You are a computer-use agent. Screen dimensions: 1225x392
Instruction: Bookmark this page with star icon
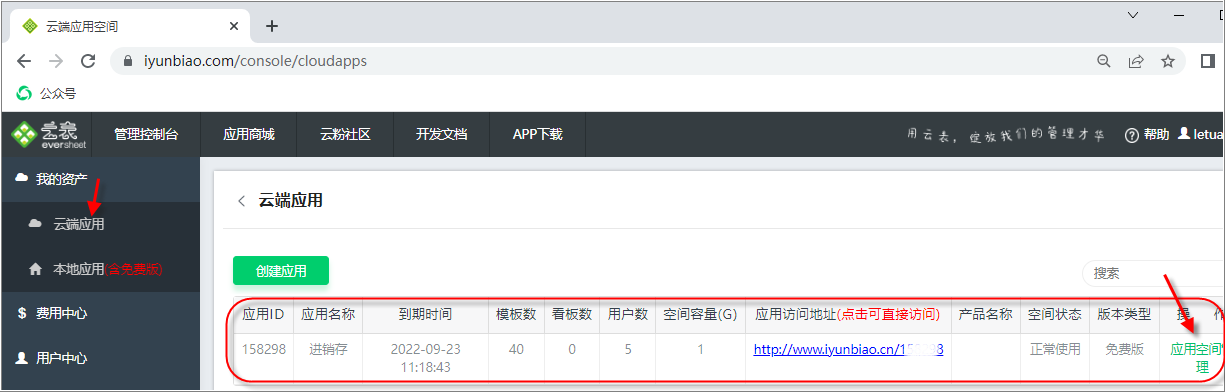pyautogui.click(x=1167, y=61)
